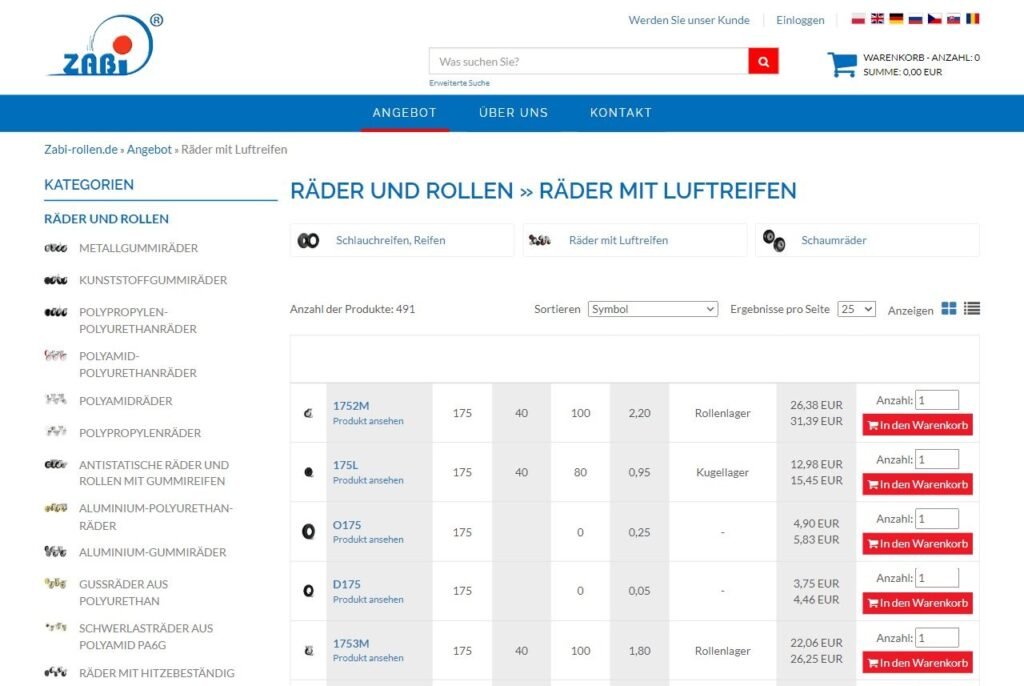Open the 1753M product link
The height and width of the screenshot is (686, 1024).
(351, 644)
